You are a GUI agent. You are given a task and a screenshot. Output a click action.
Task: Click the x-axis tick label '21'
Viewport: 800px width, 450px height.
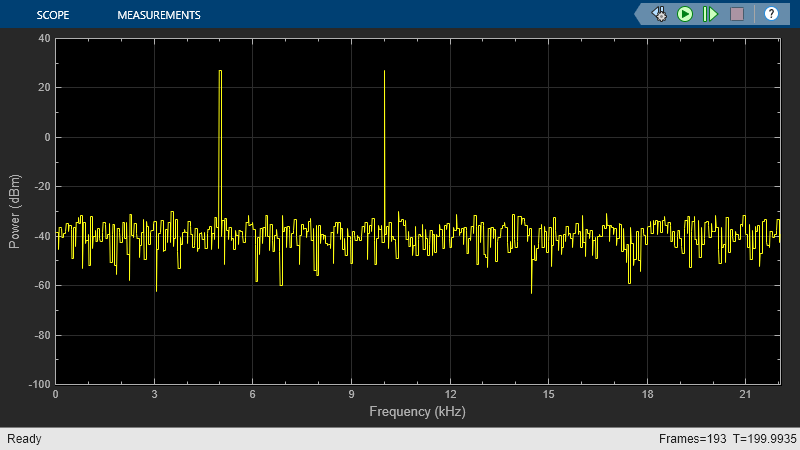(745, 394)
